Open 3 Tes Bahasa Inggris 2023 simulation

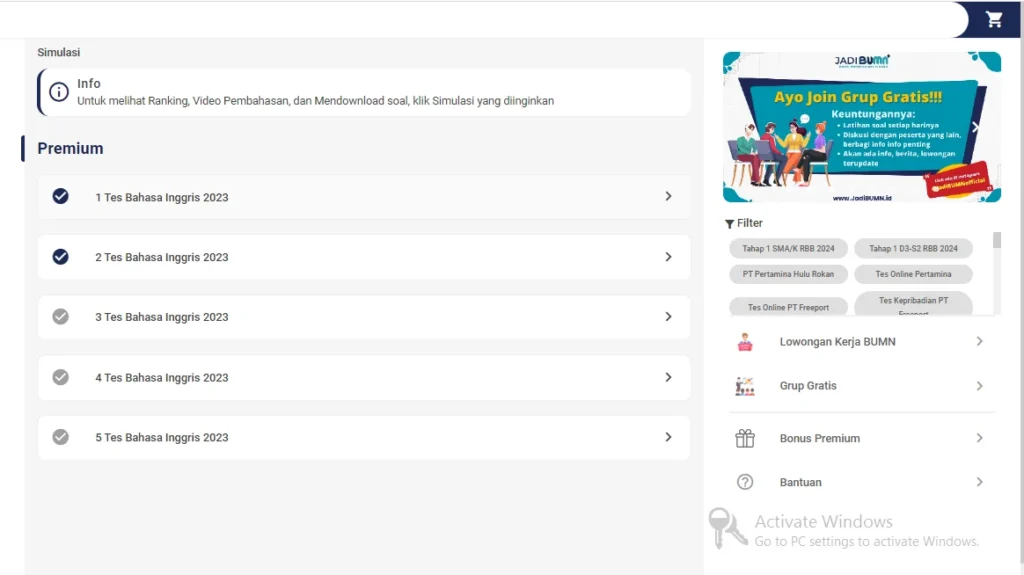[364, 317]
